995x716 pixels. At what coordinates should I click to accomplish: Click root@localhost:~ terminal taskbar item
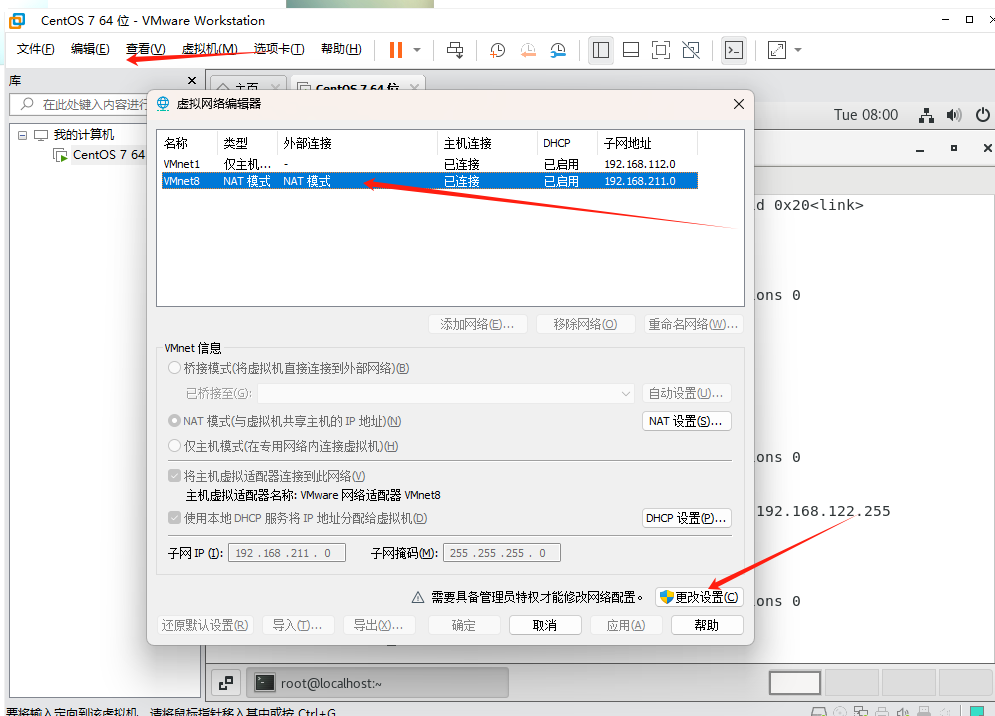pyautogui.click(x=378, y=683)
